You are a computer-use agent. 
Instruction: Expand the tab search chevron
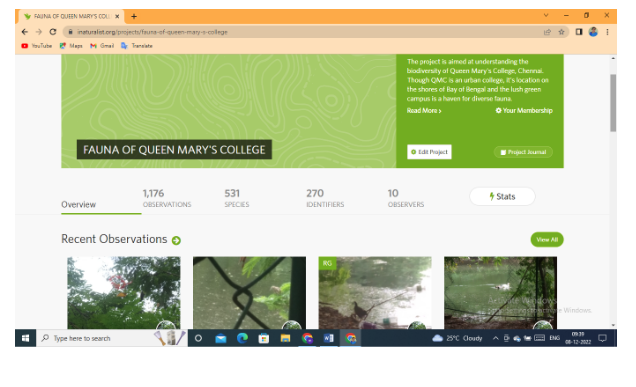[x=546, y=15]
